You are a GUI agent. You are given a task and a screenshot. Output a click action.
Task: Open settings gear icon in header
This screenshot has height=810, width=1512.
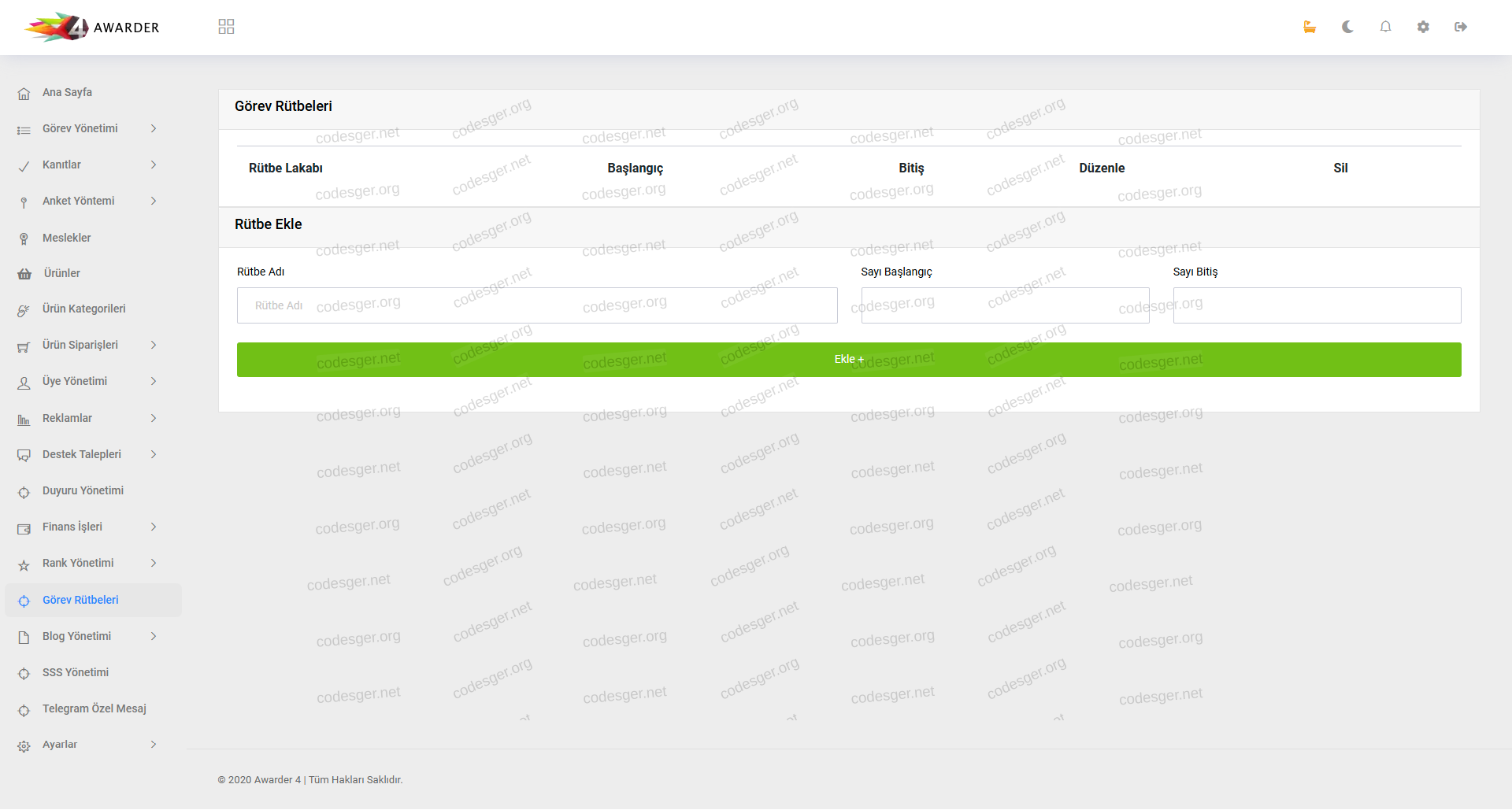[1423, 27]
